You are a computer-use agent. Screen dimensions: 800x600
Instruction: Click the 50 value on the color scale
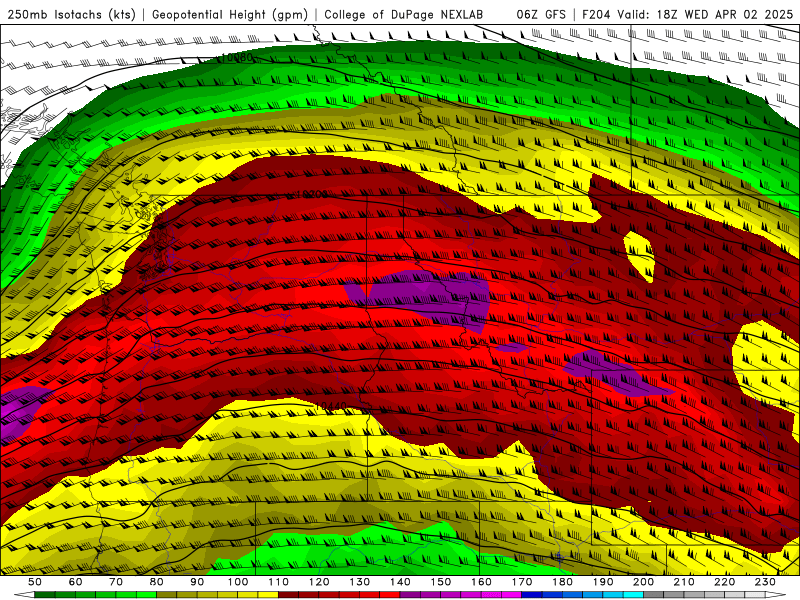coord(35,582)
